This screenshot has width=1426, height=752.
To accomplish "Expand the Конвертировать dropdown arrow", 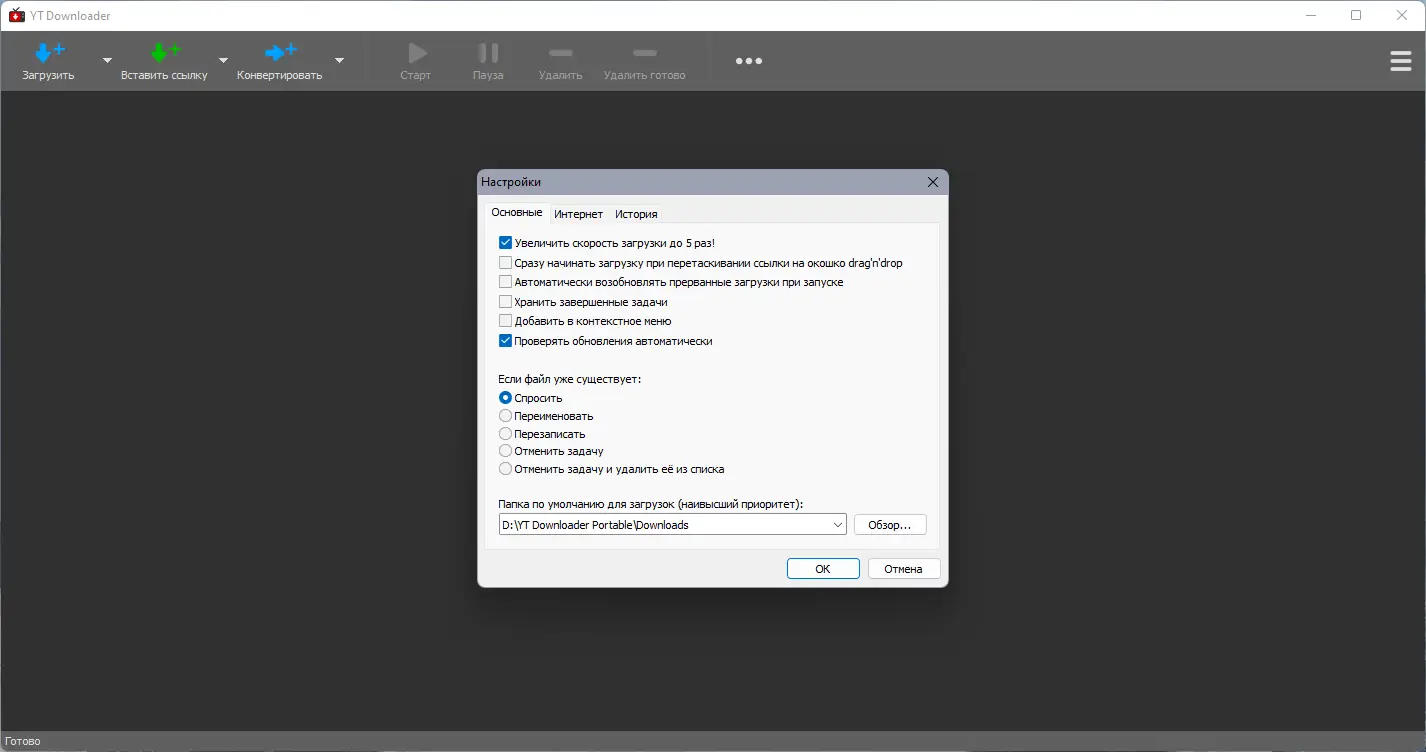I will [x=339, y=60].
